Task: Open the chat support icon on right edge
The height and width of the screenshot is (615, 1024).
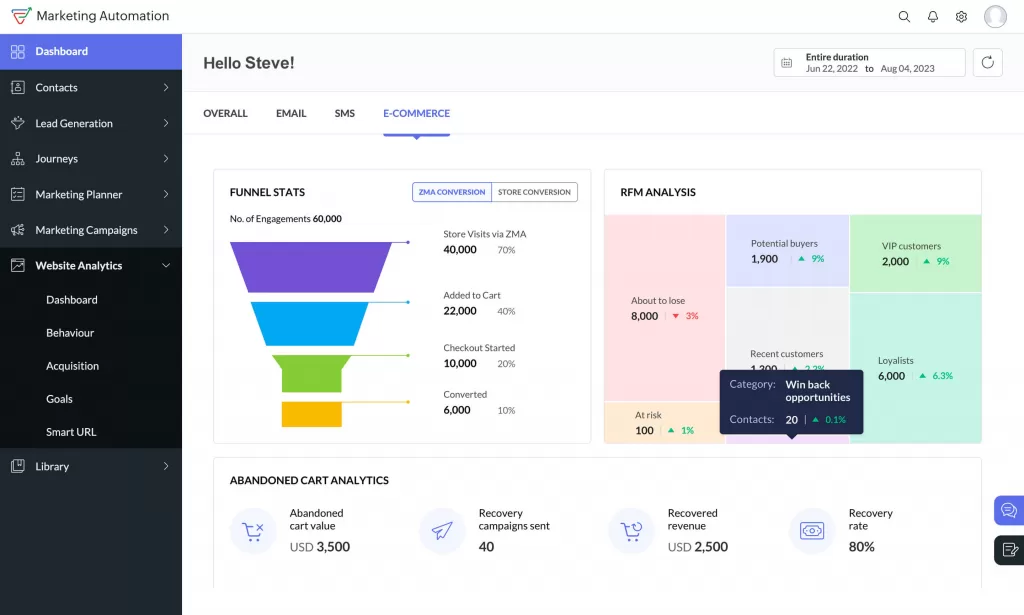Action: [1008, 510]
